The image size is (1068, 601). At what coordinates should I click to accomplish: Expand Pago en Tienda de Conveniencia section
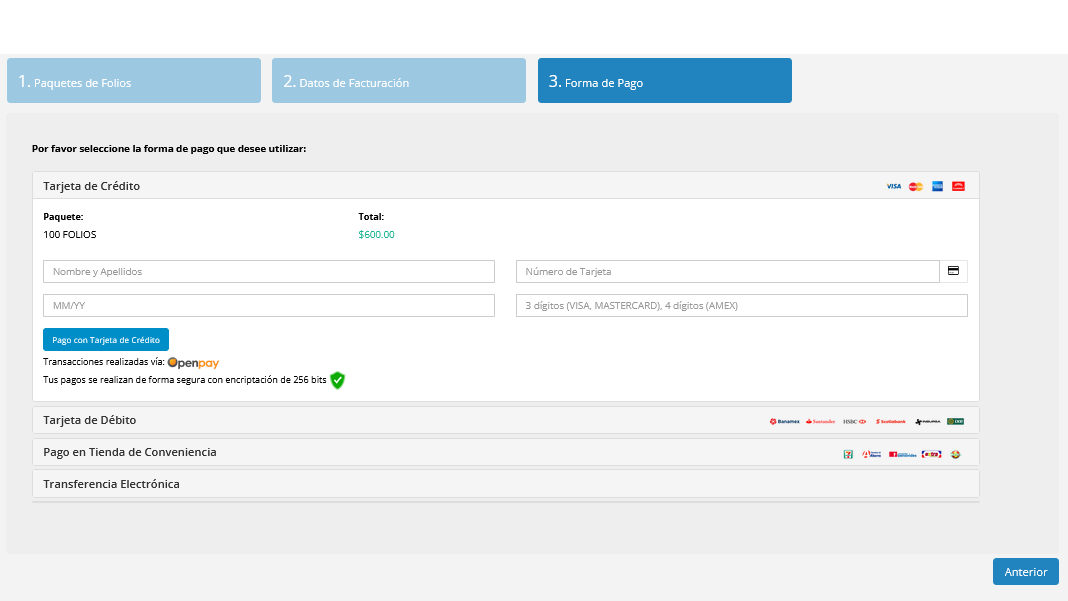pyautogui.click(x=130, y=452)
